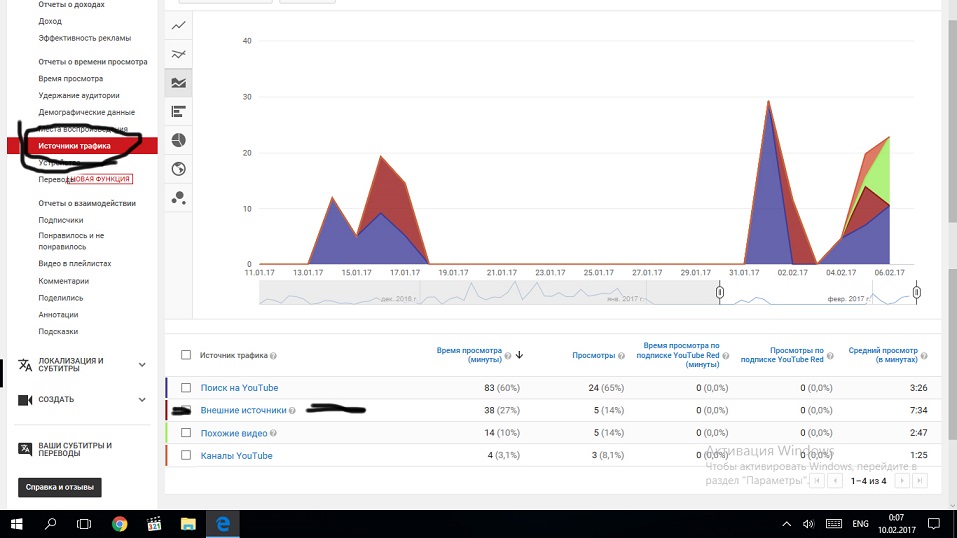The width and height of the screenshot is (957, 538).
Task: Open volume control in system tray
Action: click(809, 524)
